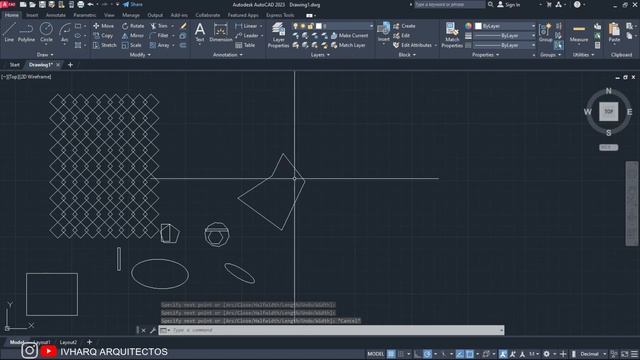Expand the Annotation panel

coord(228,55)
